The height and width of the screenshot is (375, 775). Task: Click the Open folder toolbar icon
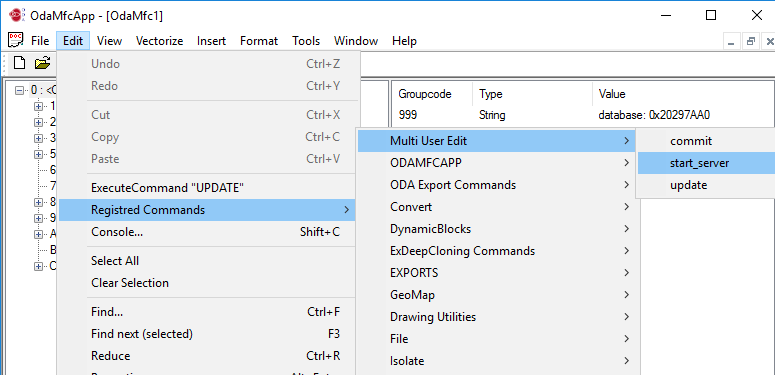[43, 63]
